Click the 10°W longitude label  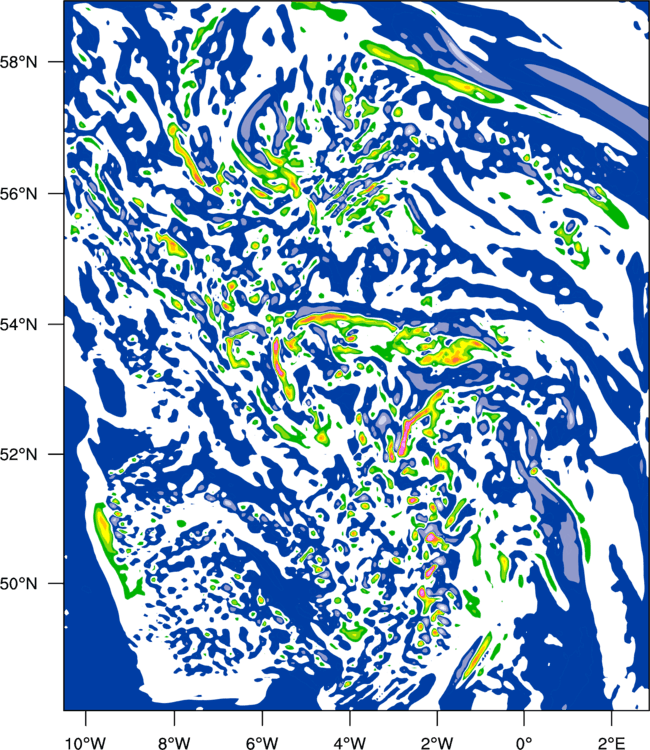(x=86, y=743)
